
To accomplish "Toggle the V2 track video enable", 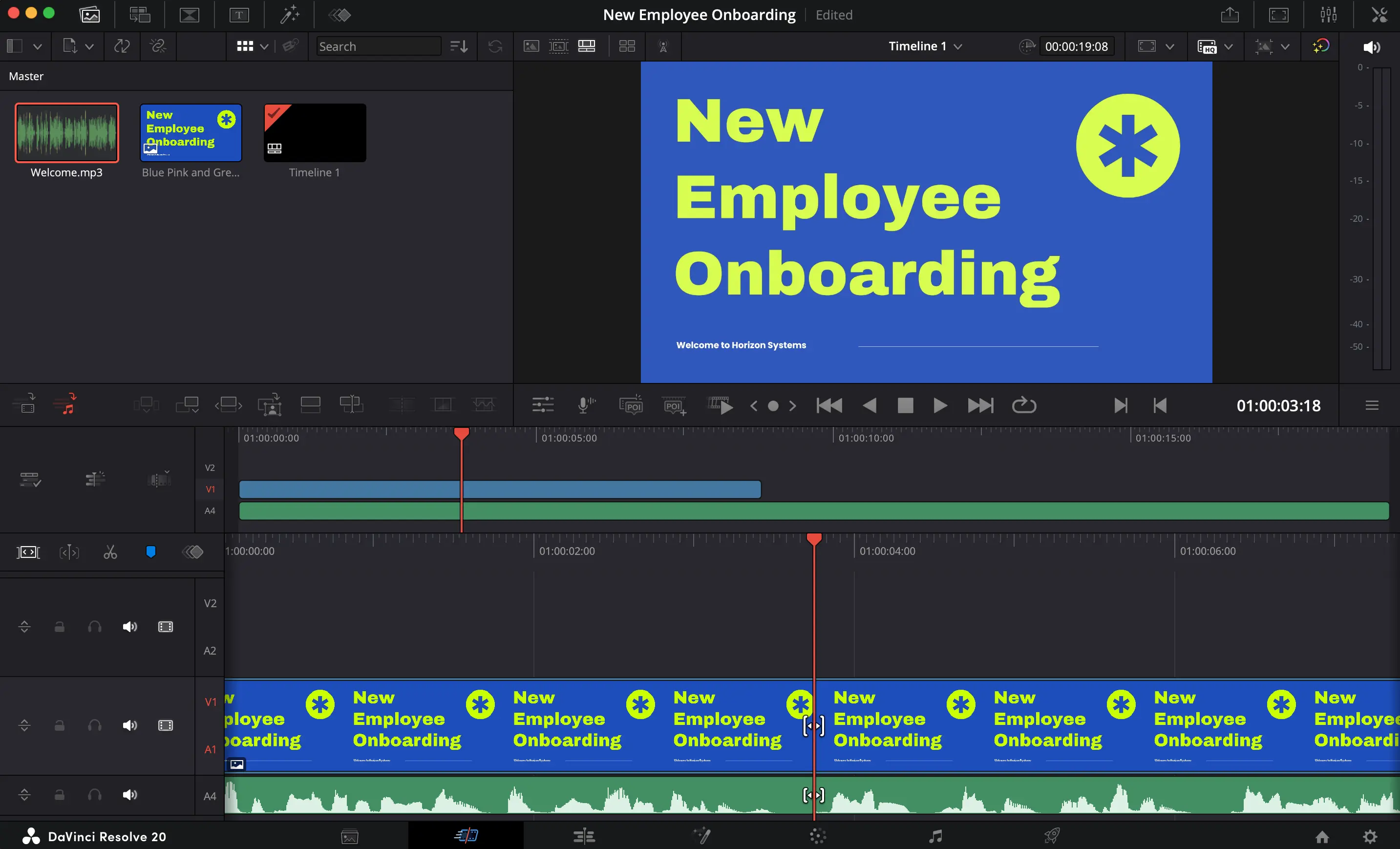I will point(165,626).
